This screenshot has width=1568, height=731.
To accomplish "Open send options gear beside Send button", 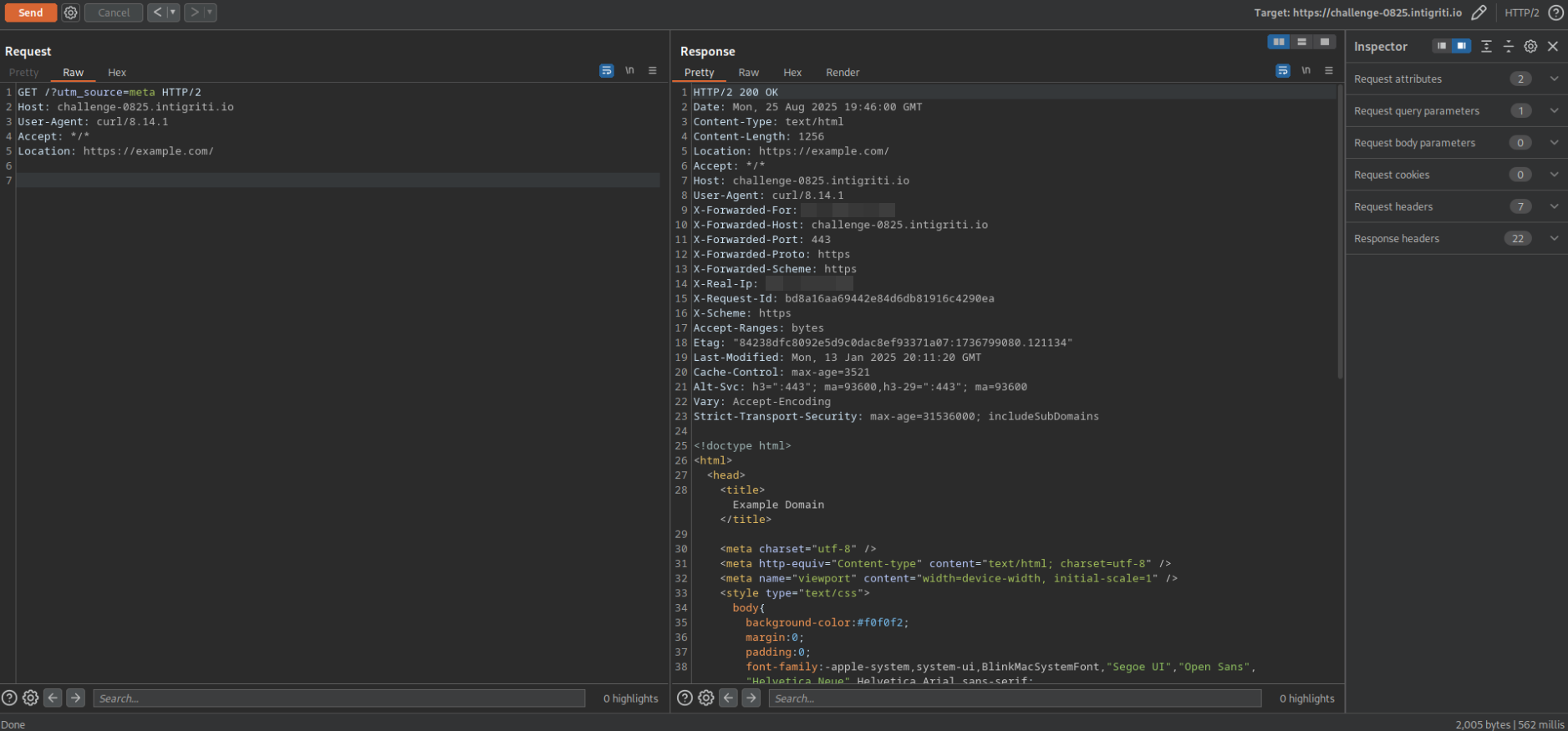I will [71, 13].
